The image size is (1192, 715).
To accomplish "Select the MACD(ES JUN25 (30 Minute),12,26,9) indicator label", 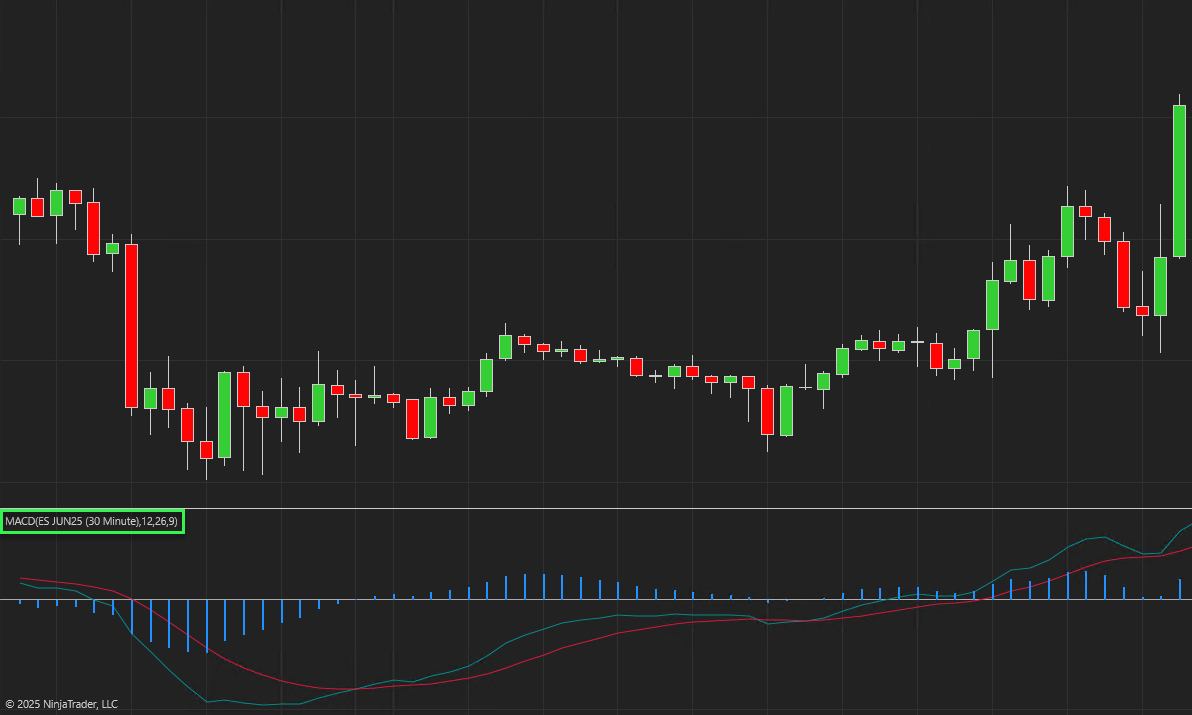I will coord(91,521).
